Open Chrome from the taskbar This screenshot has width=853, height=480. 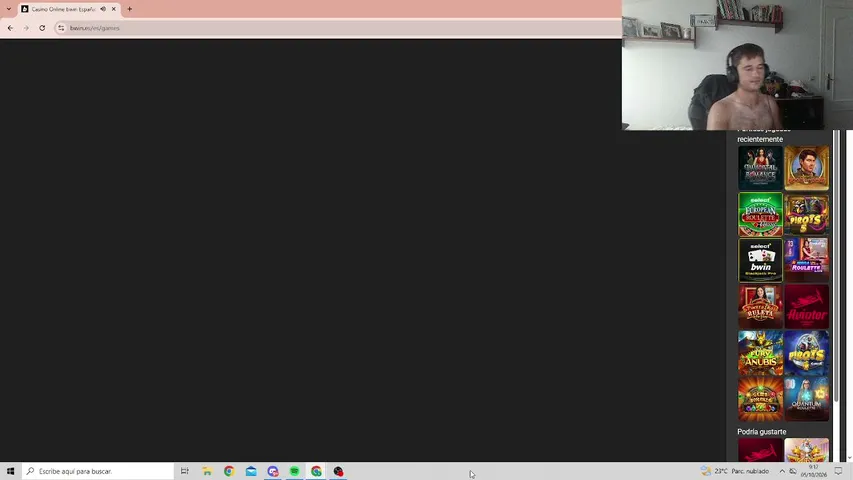click(x=229, y=471)
